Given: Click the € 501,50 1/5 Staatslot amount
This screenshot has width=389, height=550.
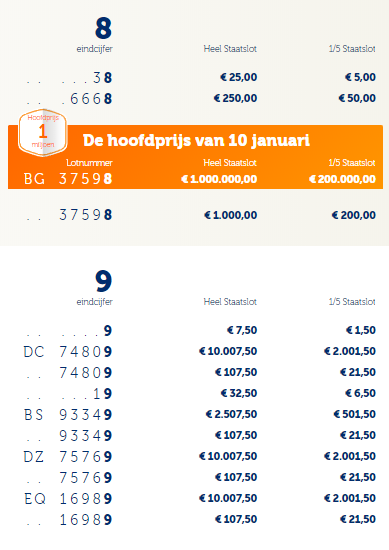Looking at the screenshot, I should click(355, 414).
